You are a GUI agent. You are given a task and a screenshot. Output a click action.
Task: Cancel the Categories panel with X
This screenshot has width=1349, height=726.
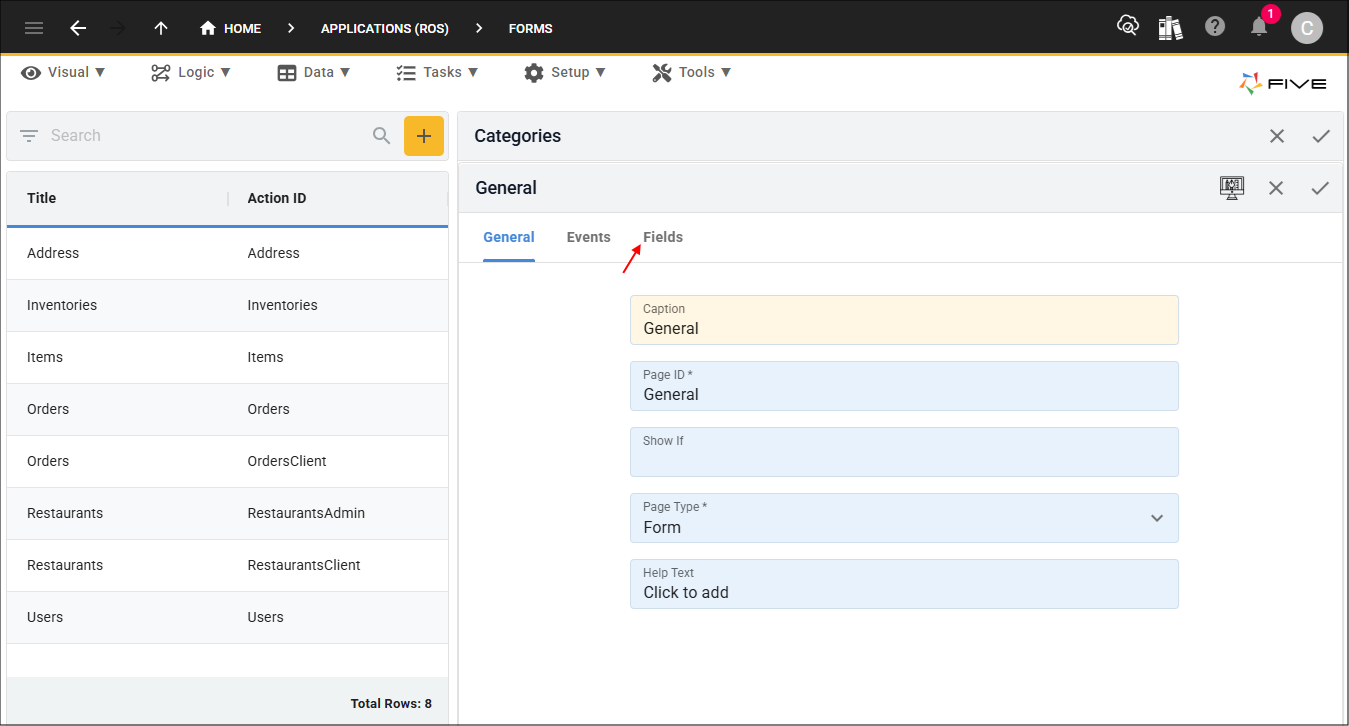click(x=1277, y=136)
